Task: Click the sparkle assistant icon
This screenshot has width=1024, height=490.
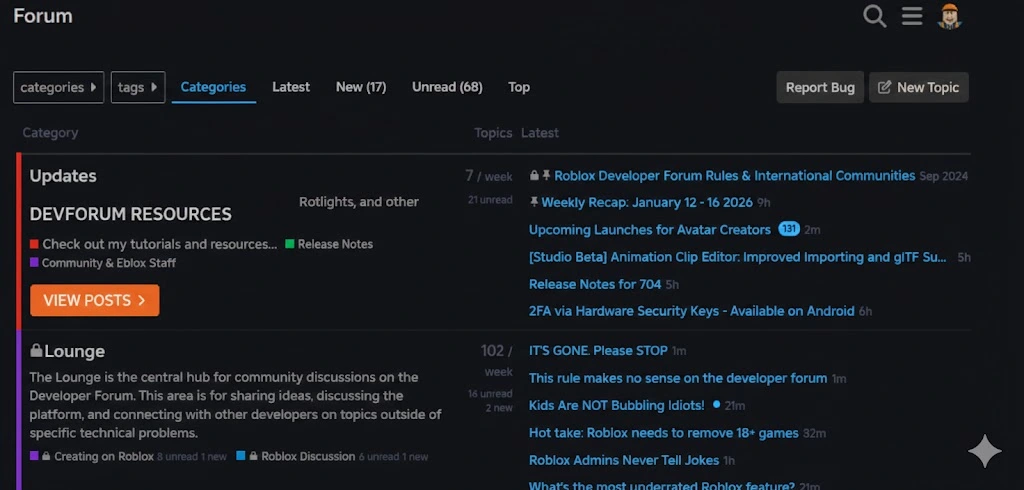Action: (985, 451)
